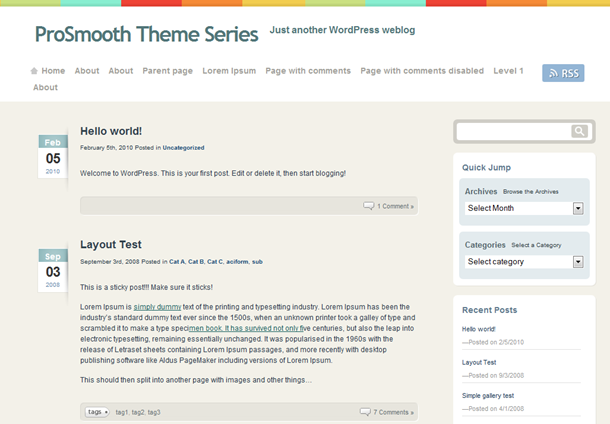The width and height of the screenshot is (610, 424).
Task: Open the Select Month archives dropdown
Action: (x=524, y=208)
